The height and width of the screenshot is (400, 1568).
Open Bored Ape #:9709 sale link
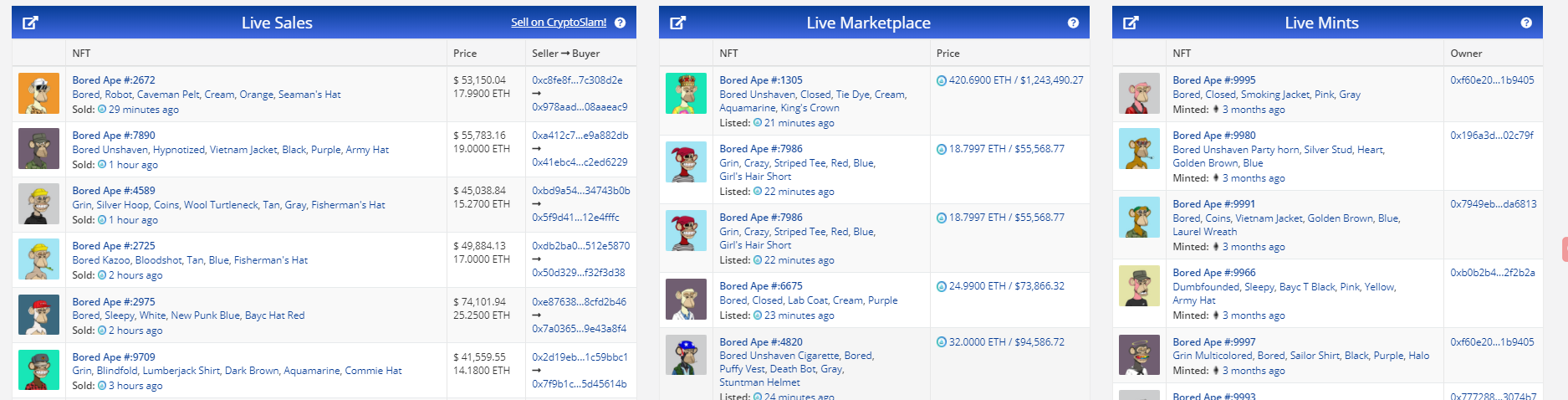(114, 357)
